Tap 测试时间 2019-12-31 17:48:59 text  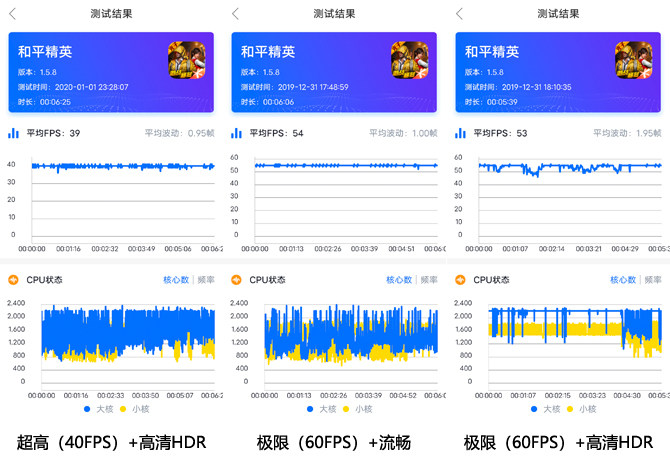click(295, 87)
